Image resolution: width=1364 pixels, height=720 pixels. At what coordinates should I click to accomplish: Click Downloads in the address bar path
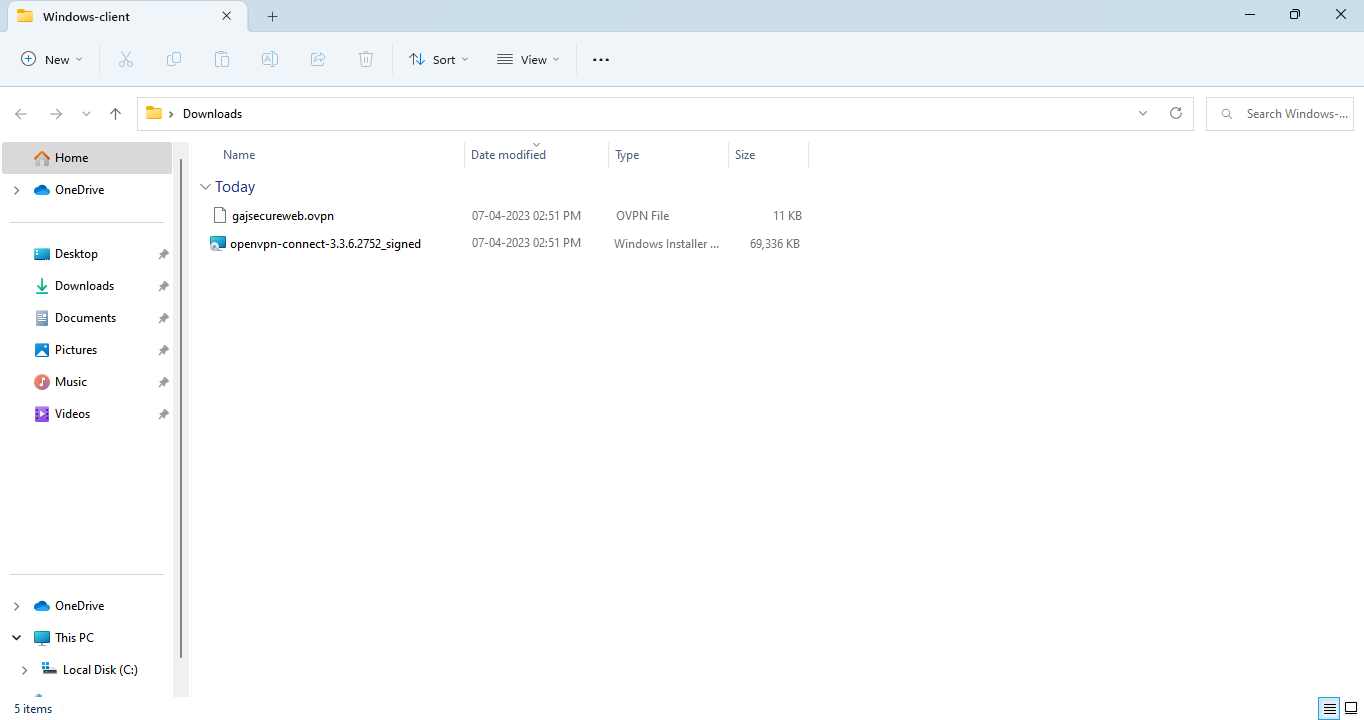click(212, 114)
